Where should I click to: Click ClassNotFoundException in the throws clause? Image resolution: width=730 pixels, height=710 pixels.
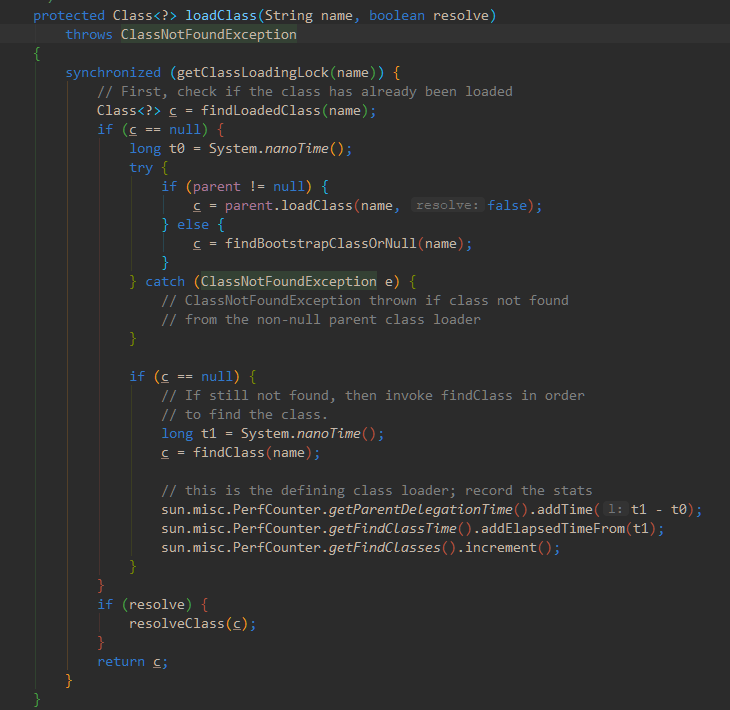(x=209, y=34)
